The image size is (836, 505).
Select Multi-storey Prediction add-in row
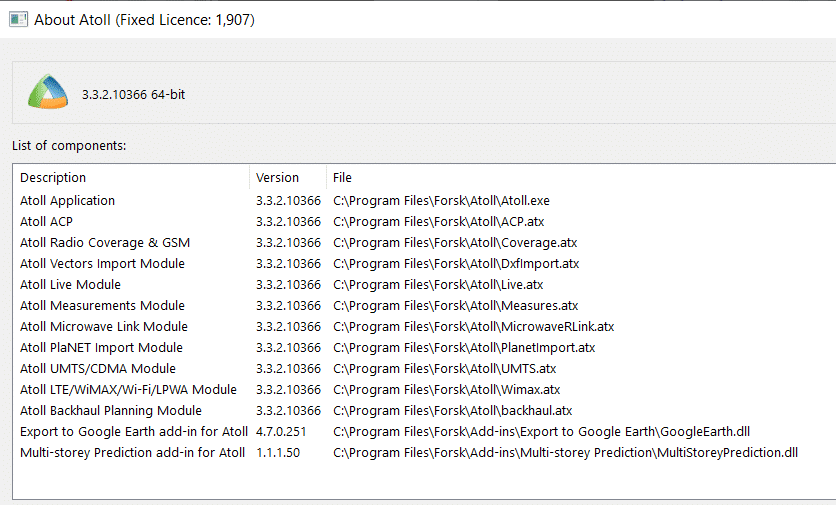pos(132,453)
